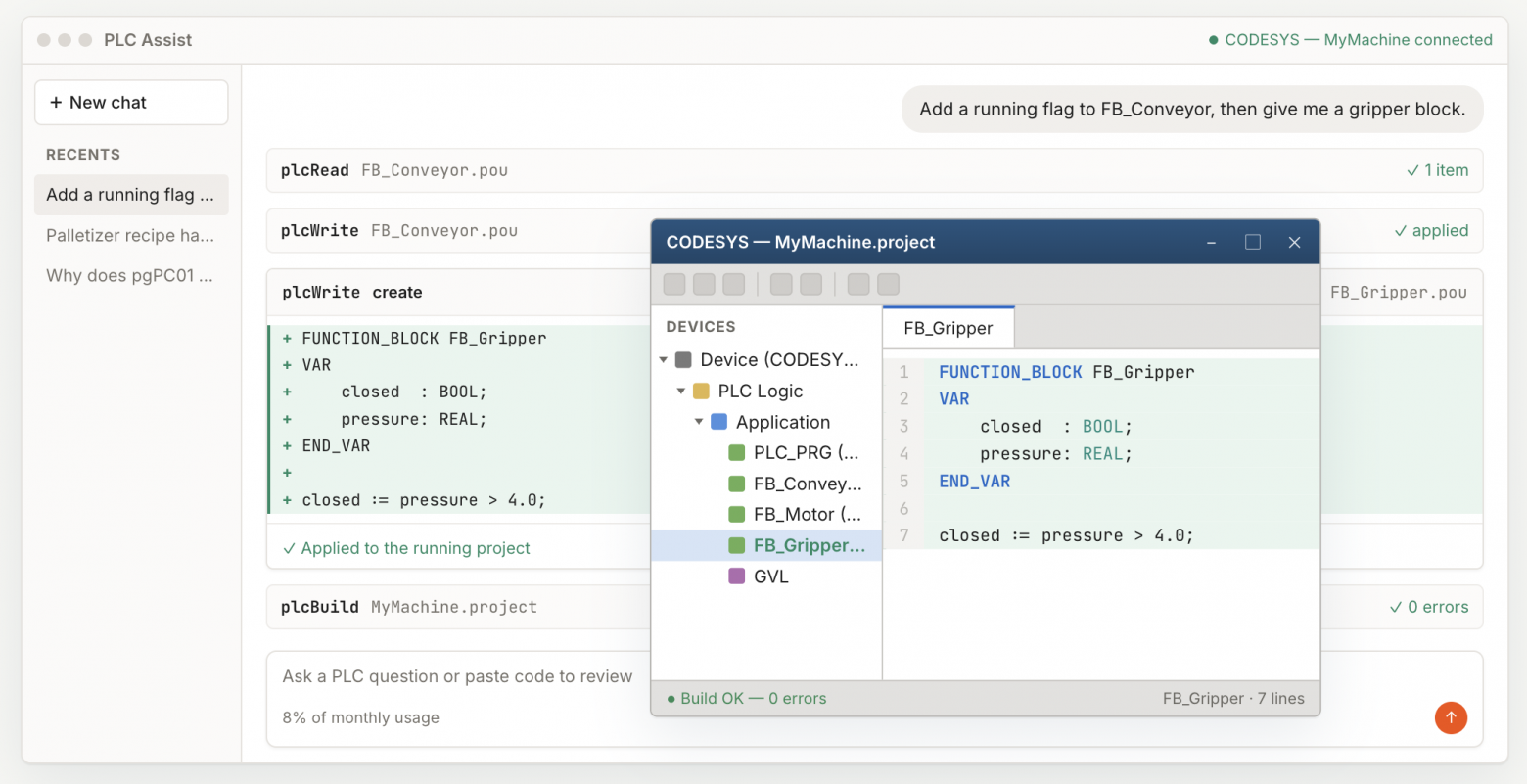
Task: Click the user message about FB_Conveyor
Action: pyautogui.click(x=1192, y=109)
